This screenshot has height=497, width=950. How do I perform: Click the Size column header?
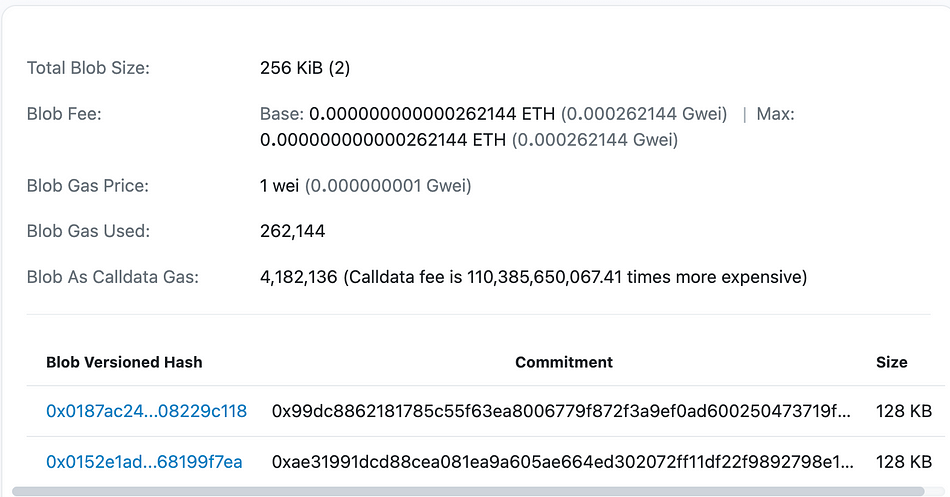point(891,362)
